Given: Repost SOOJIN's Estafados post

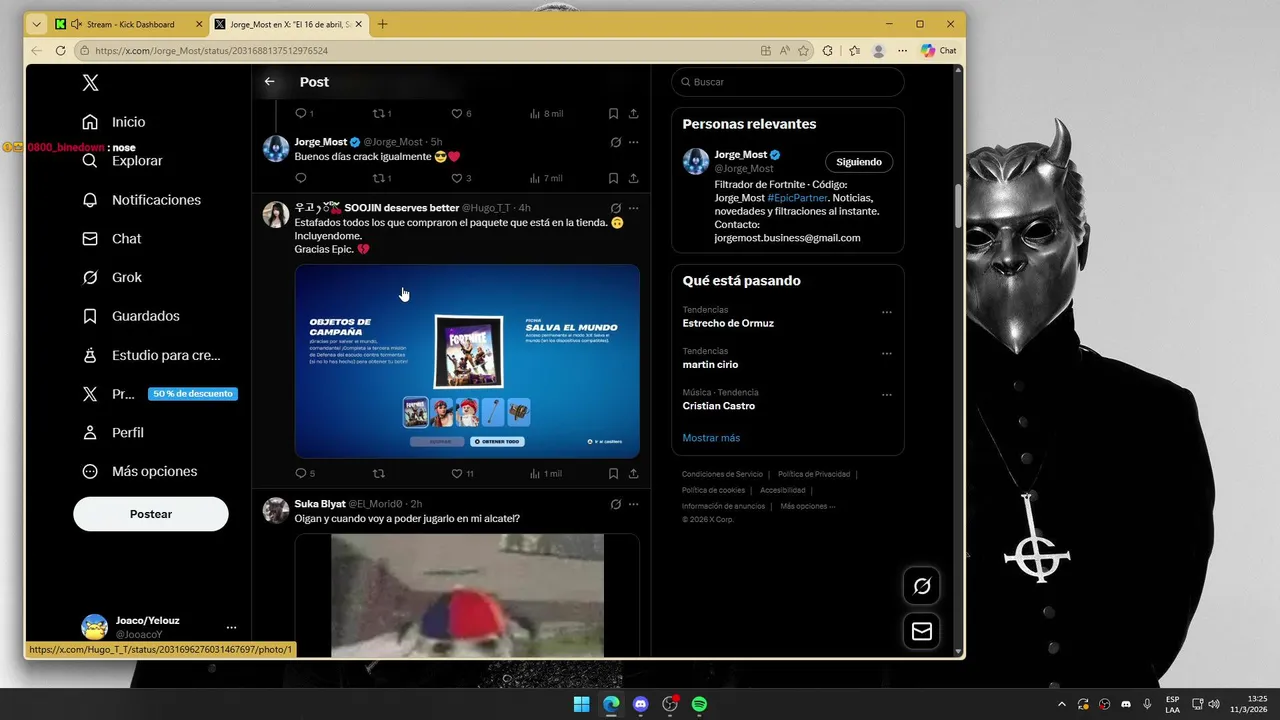Looking at the screenshot, I should [378, 474].
